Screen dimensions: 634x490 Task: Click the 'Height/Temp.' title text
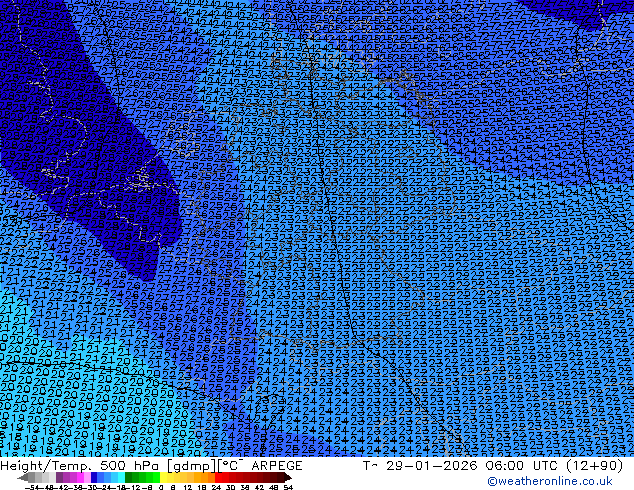pos(46,465)
